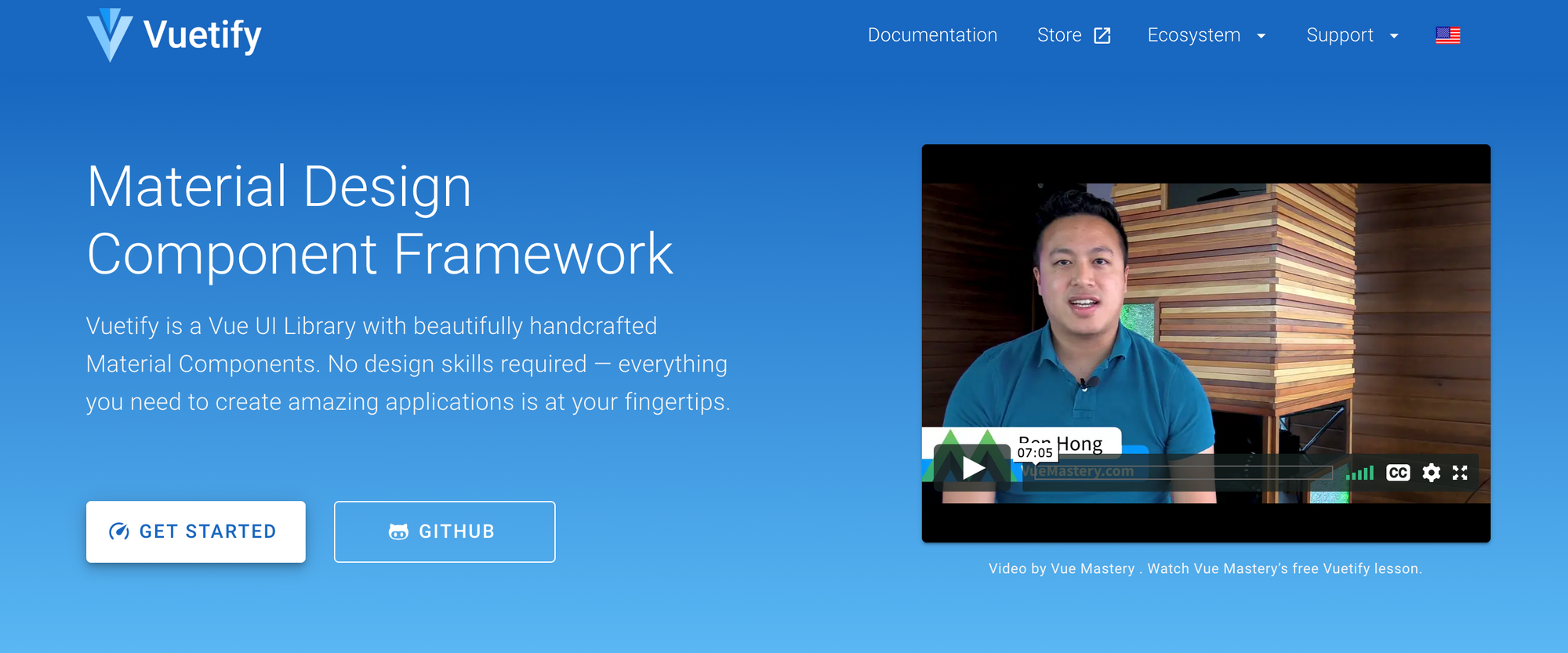Image resolution: width=1568 pixels, height=653 pixels.
Task: Click the video progress bar
Action: tap(1183, 472)
